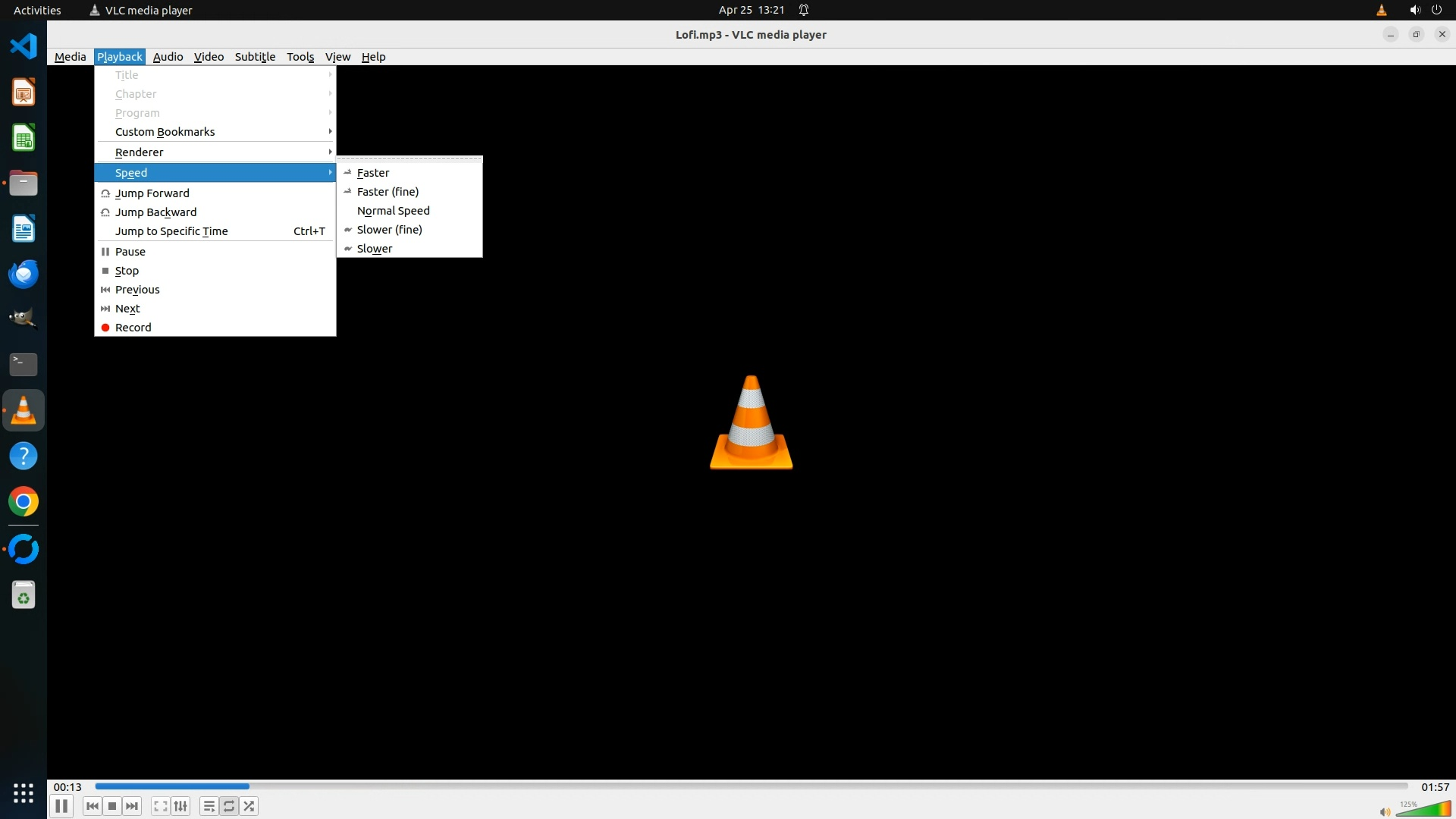
Task: Detach the Speed submenu via tear-off line
Action: click(409, 160)
